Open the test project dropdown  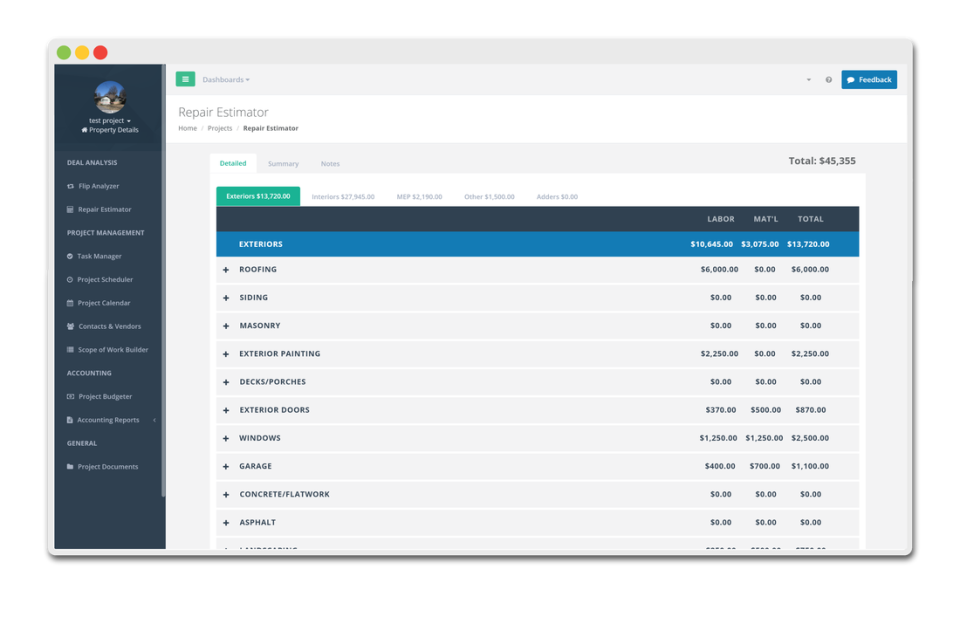(110, 121)
